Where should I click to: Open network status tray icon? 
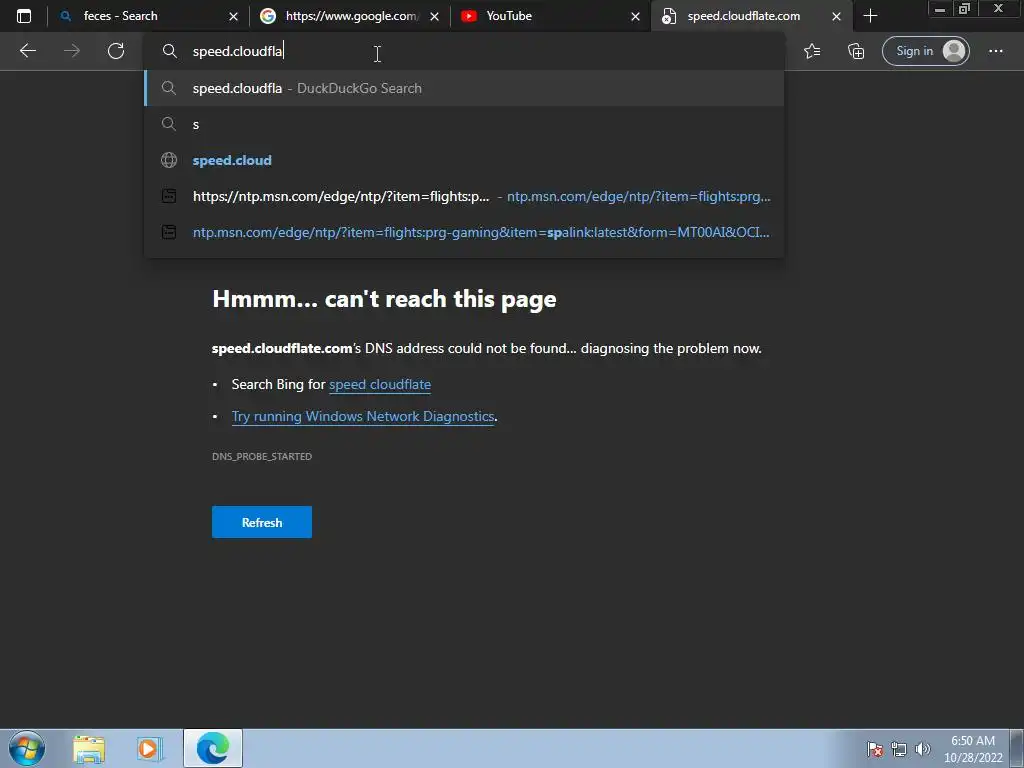coord(899,749)
